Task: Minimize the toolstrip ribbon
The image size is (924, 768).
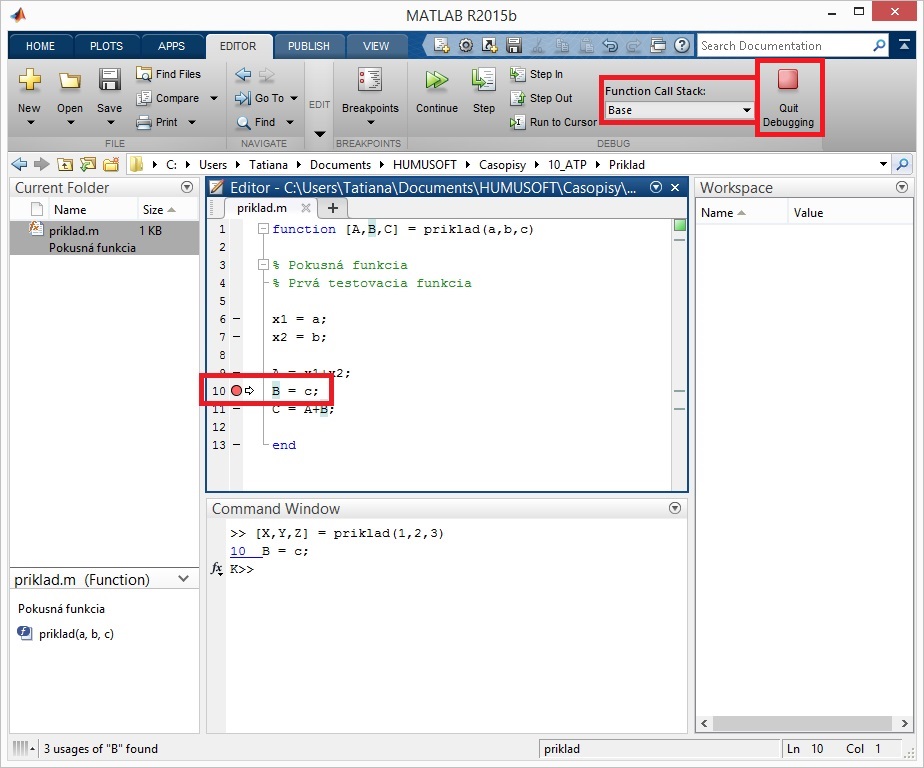Action: point(904,45)
